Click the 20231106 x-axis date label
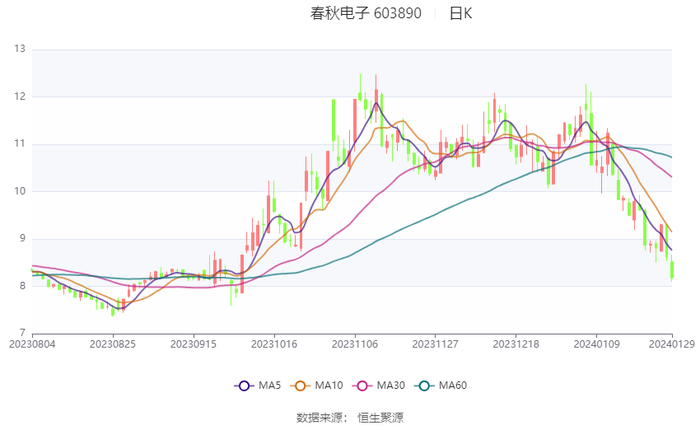 (355, 344)
